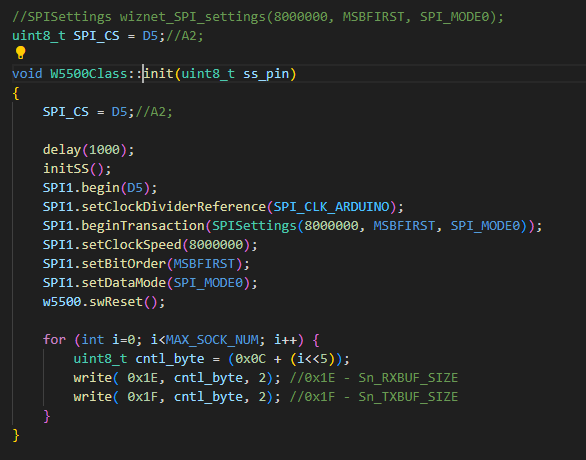This screenshot has width=586, height=460.
Task: Click the SPI1.begin(D5) call
Action: [100, 188]
